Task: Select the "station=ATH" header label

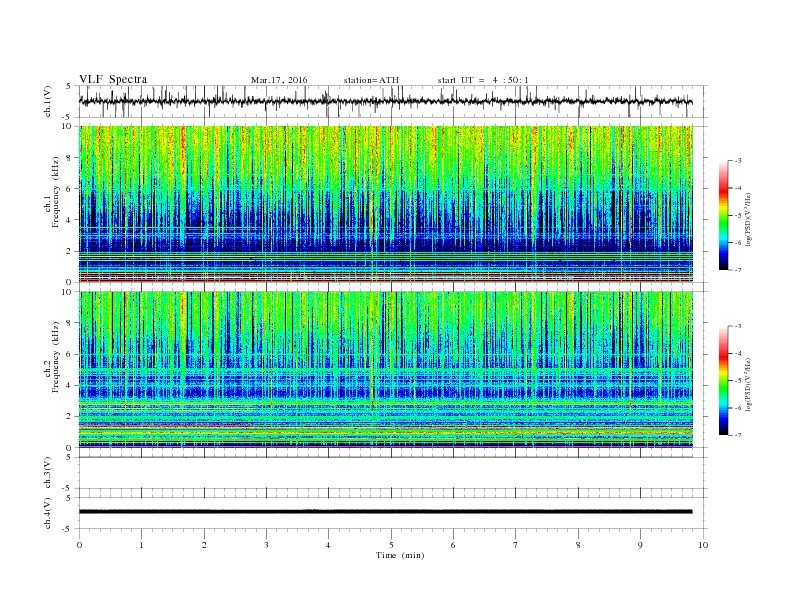Action: (x=371, y=80)
